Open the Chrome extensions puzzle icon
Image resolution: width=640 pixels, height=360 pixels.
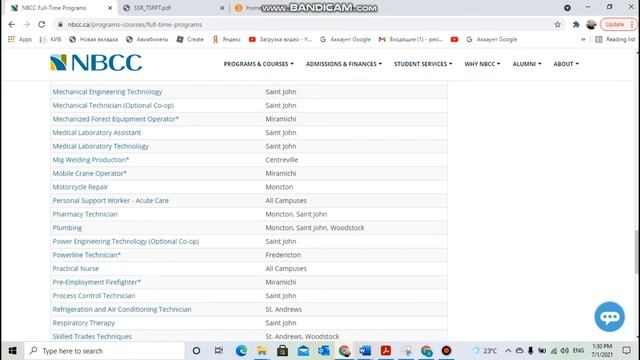click(x=576, y=24)
